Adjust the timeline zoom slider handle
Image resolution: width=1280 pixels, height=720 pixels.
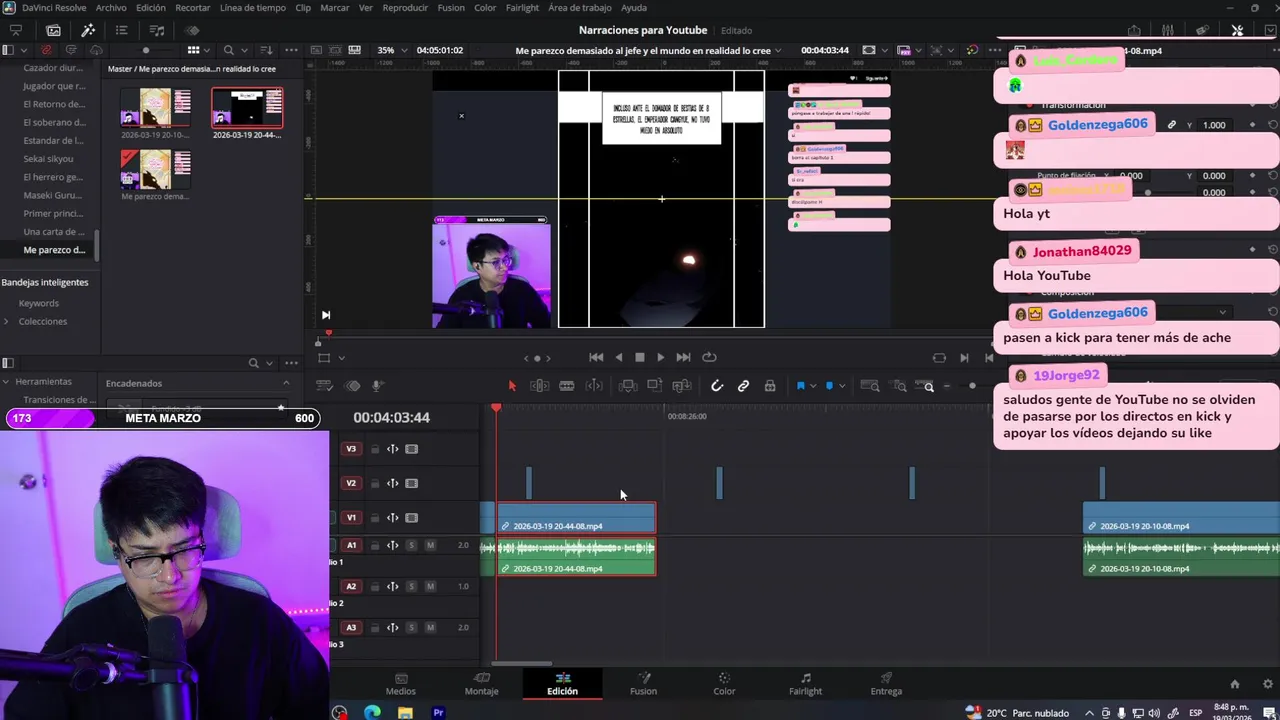[972, 386]
